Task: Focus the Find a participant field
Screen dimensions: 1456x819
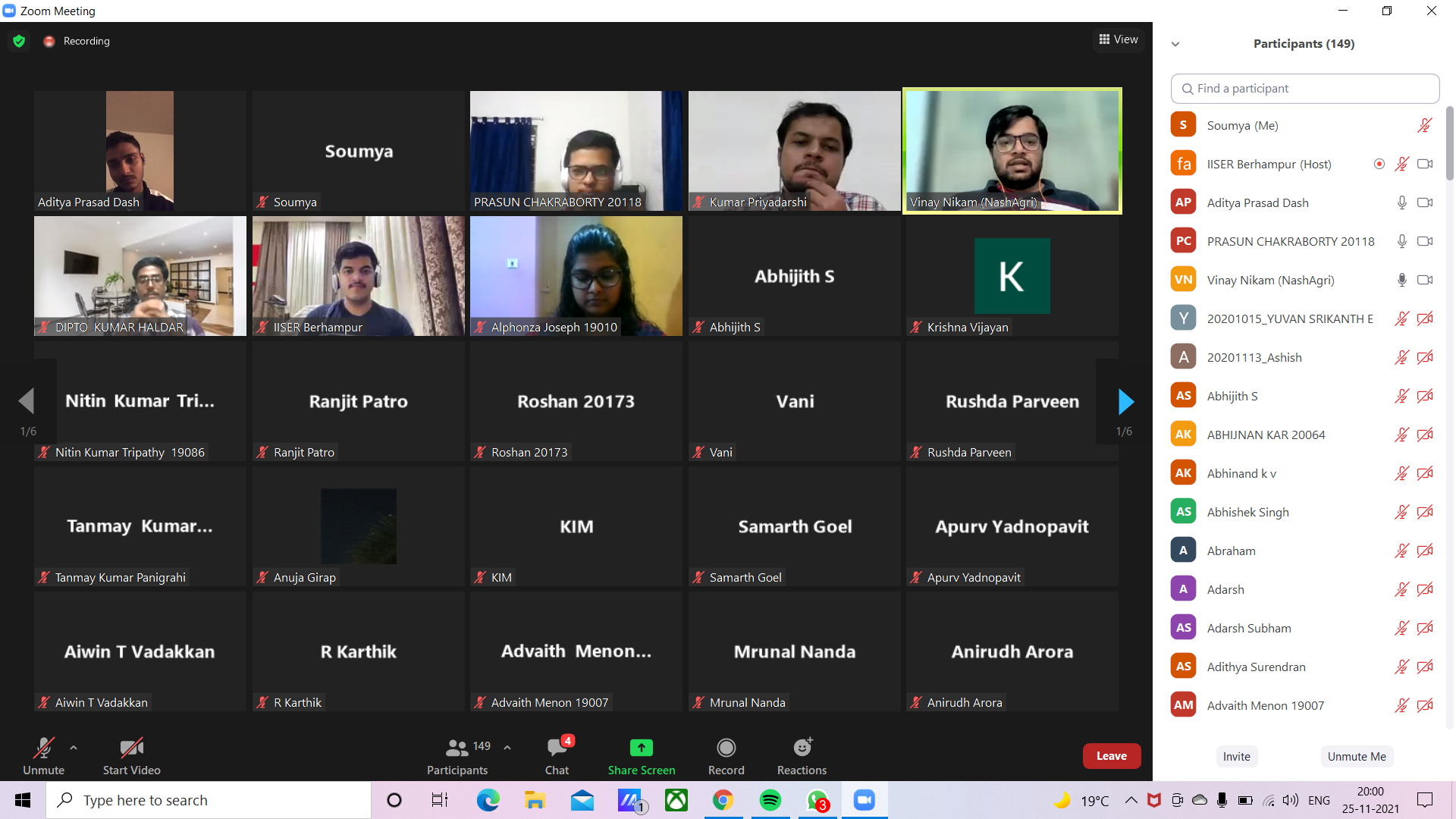Action: [x=1305, y=89]
